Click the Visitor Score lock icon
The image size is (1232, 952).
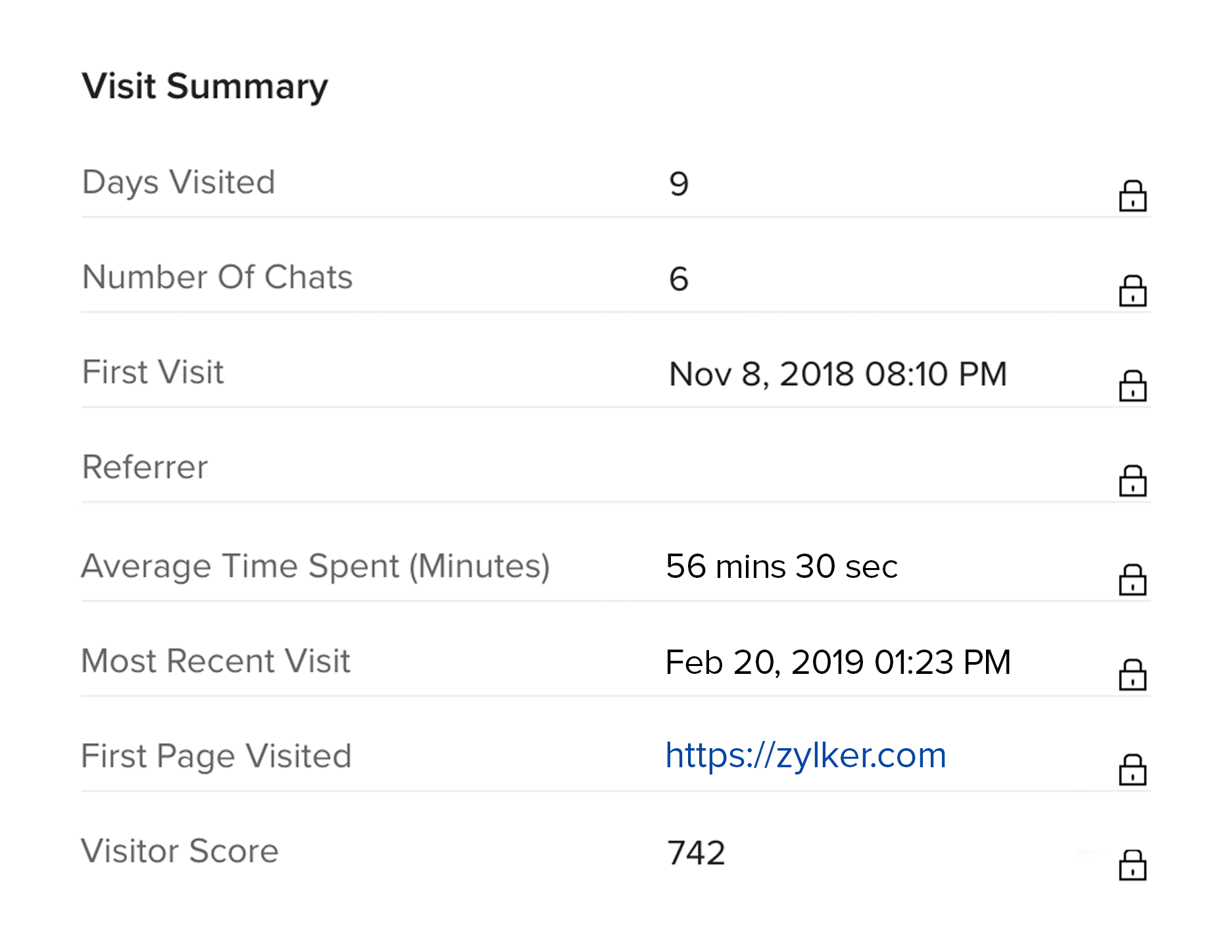[1132, 865]
